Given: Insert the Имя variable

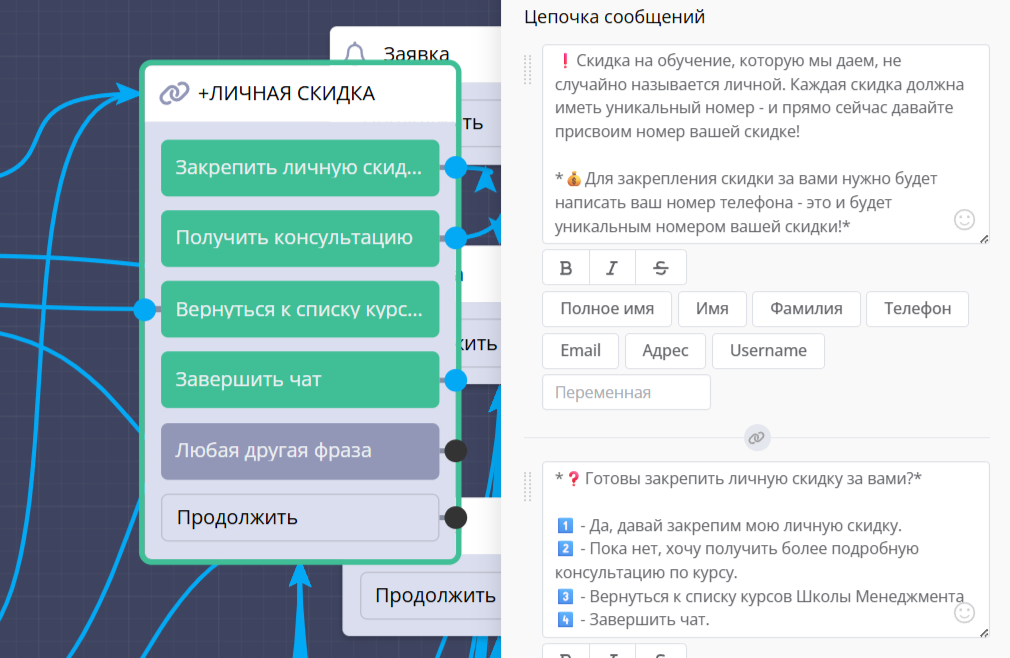Looking at the screenshot, I should click(712, 309).
